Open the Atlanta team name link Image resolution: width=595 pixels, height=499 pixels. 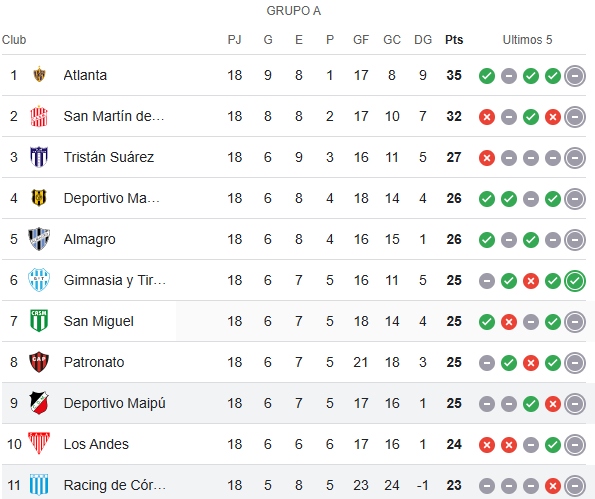click(x=85, y=75)
